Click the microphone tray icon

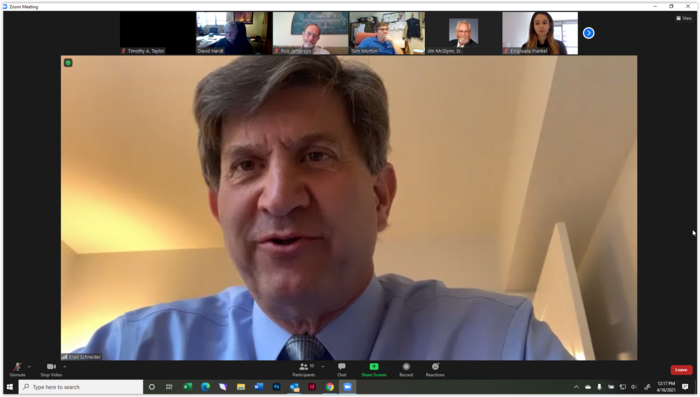point(599,387)
